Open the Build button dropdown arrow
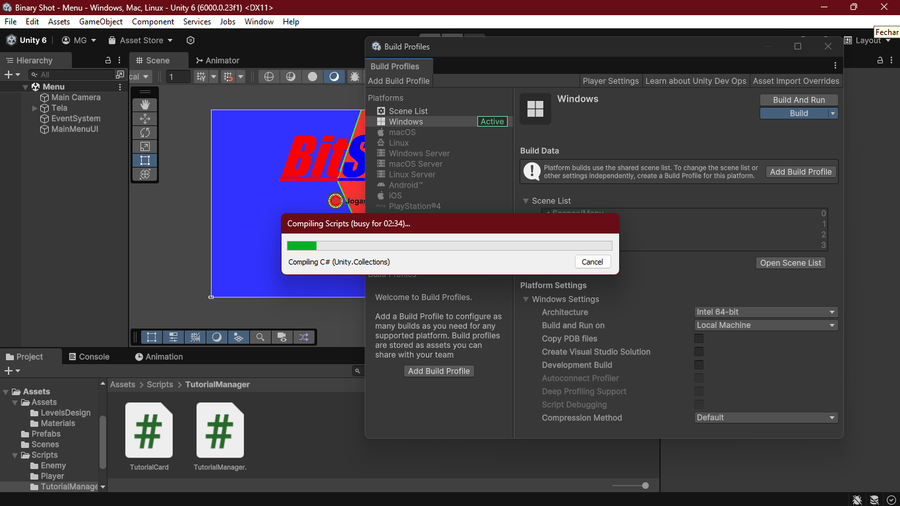 point(832,114)
